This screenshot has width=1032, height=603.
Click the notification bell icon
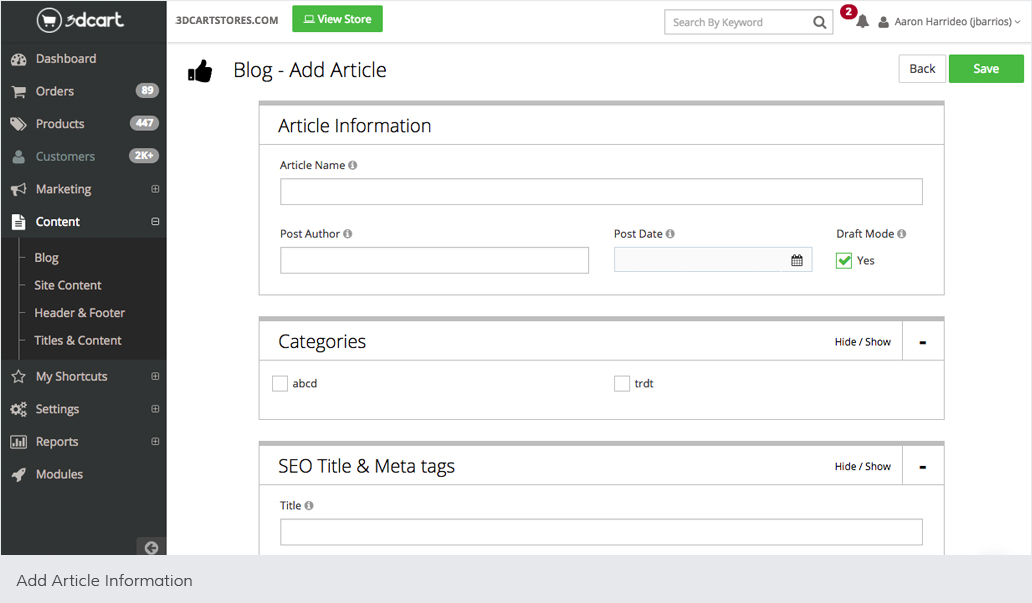point(862,22)
